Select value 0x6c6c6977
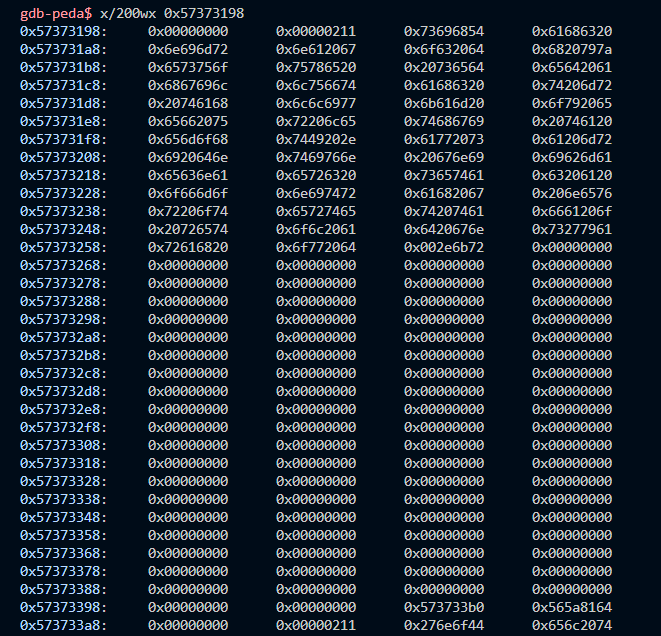The image size is (661, 636). tap(316, 103)
